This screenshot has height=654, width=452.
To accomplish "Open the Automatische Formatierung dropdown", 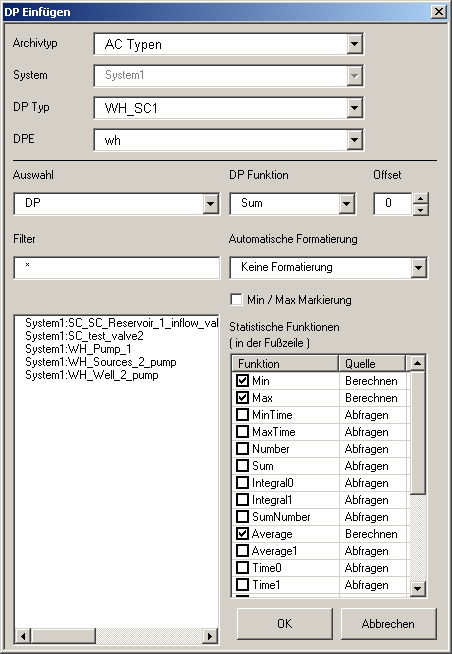I will pyautogui.click(x=418, y=267).
